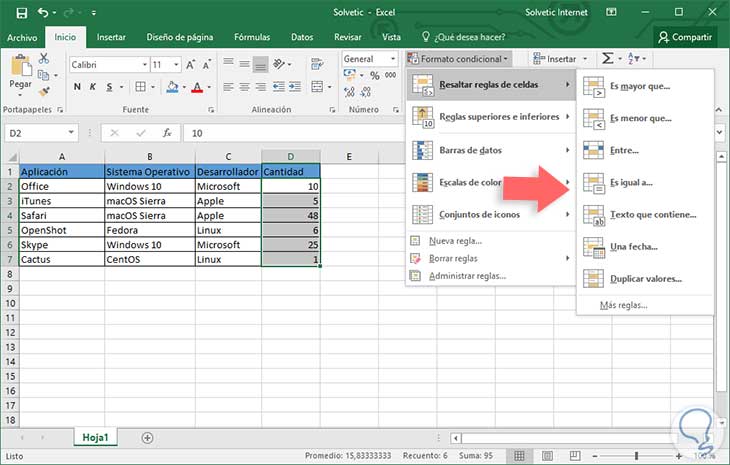Open the Formato condicional dropdown
Screen dimensions: 730x465
[459, 59]
